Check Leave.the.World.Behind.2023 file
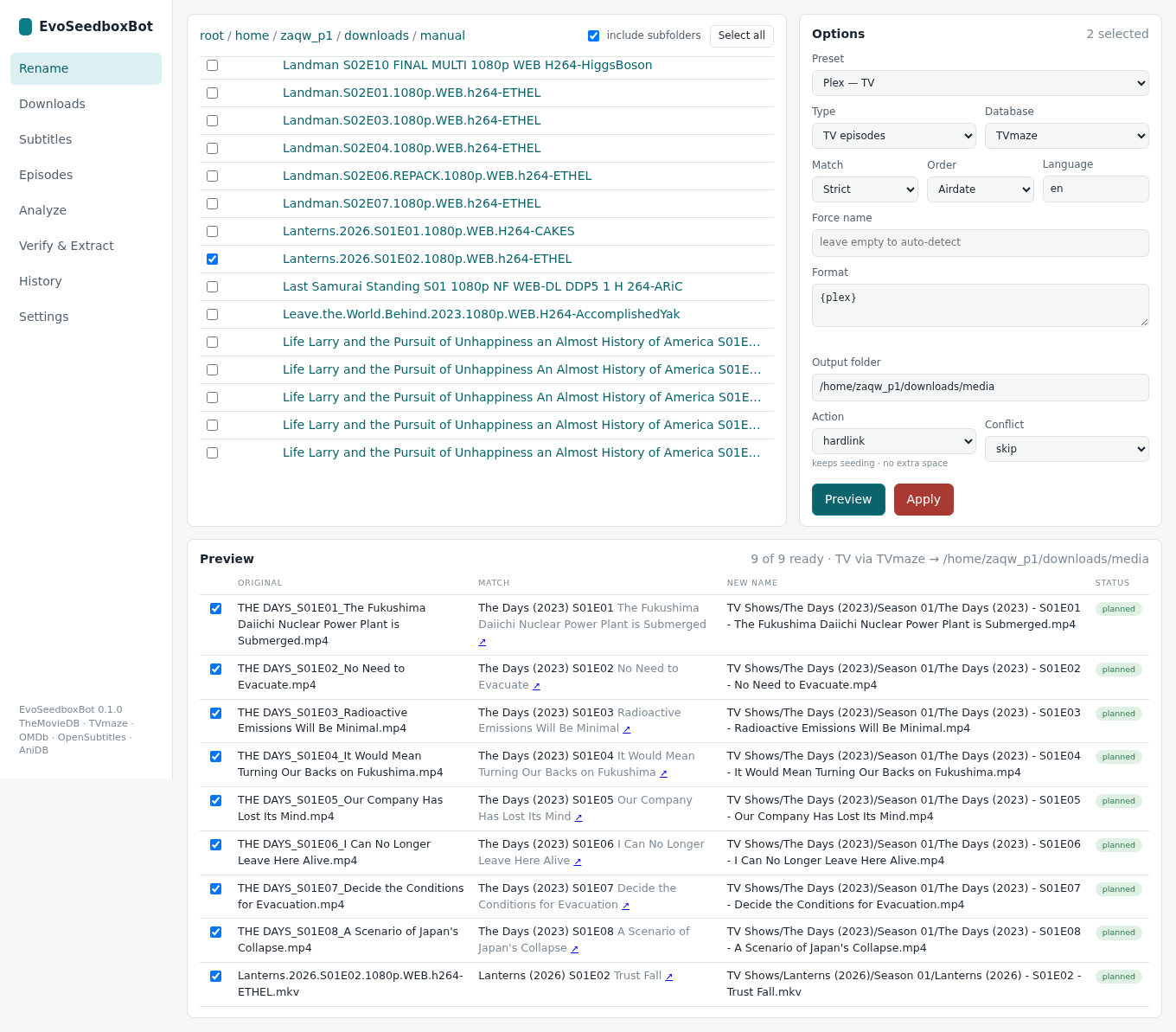The height and width of the screenshot is (1032, 1176). pos(212,314)
